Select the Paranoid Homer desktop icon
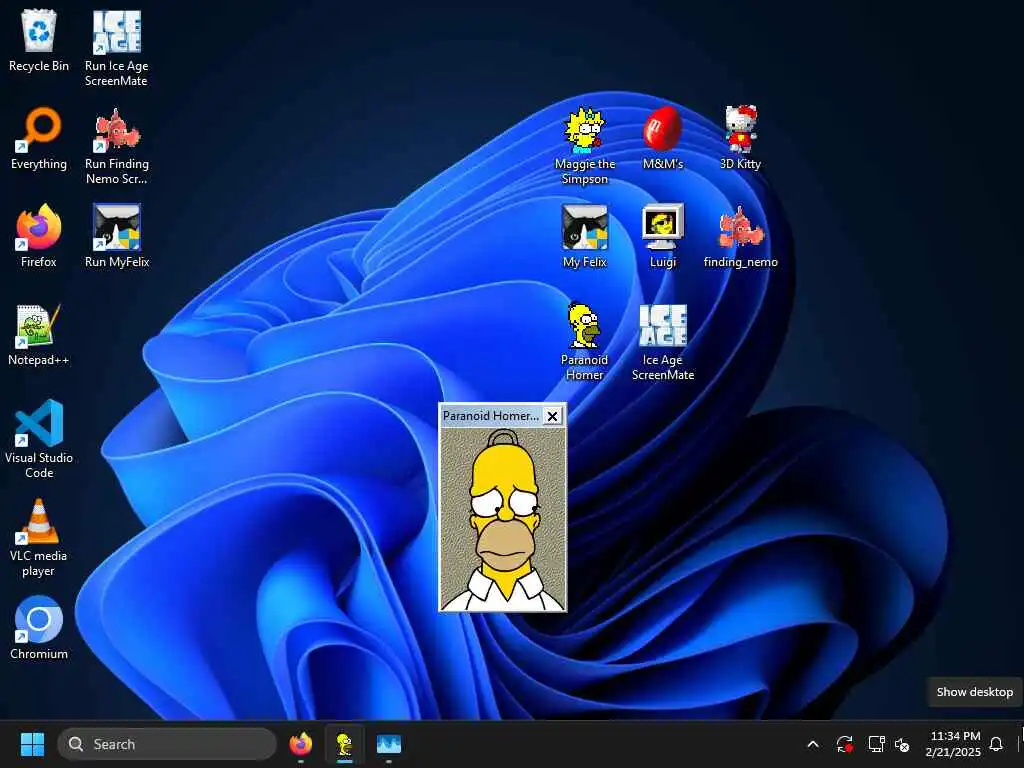 point(584,342)
